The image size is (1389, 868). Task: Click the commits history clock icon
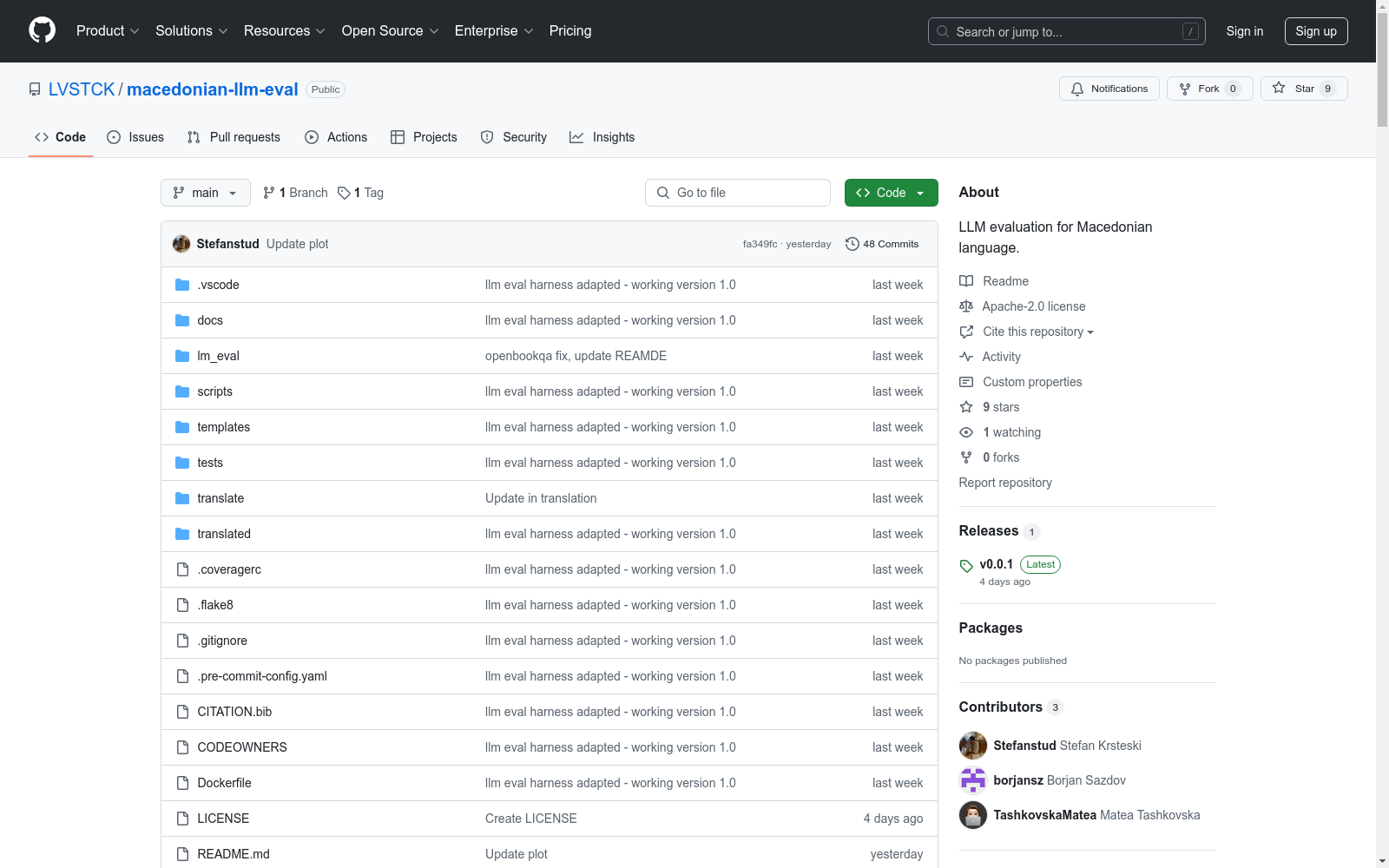tap(852, 244)
